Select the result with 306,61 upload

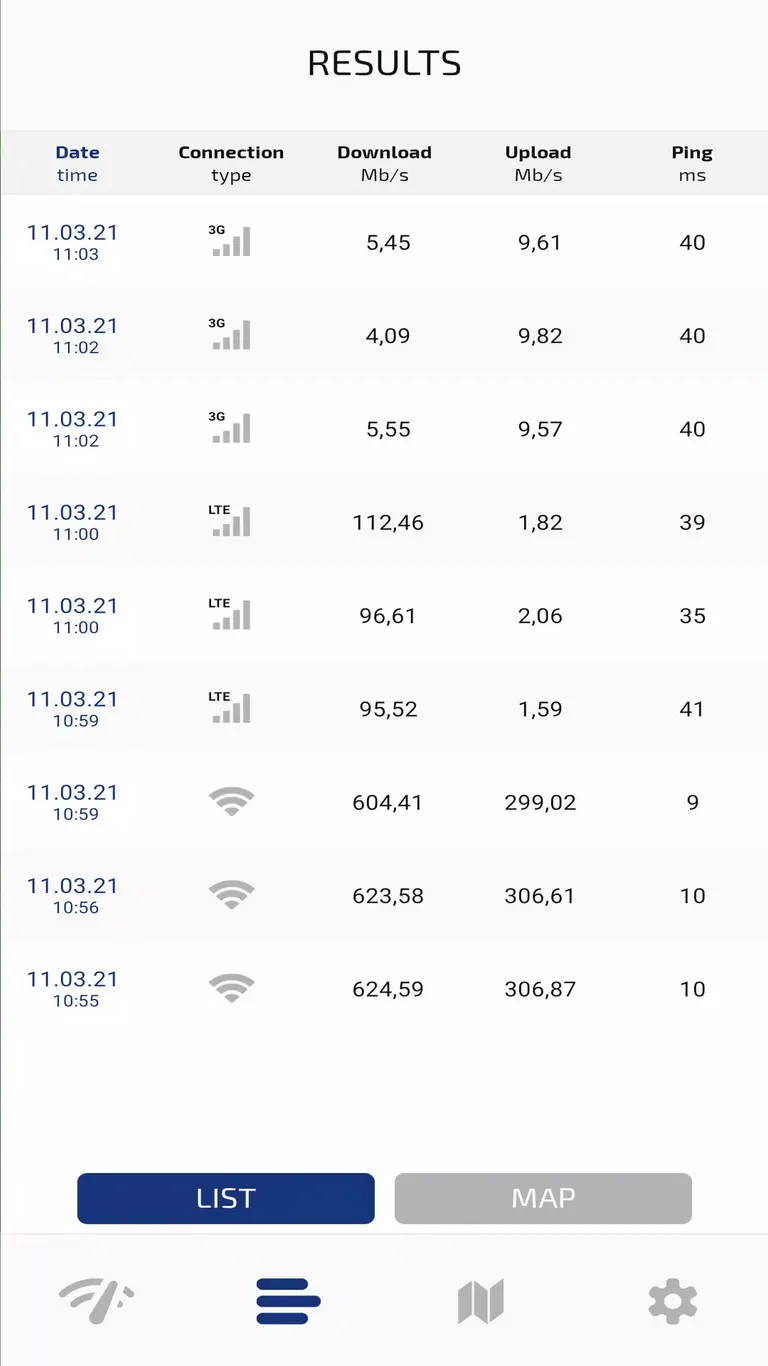[540, 896]
